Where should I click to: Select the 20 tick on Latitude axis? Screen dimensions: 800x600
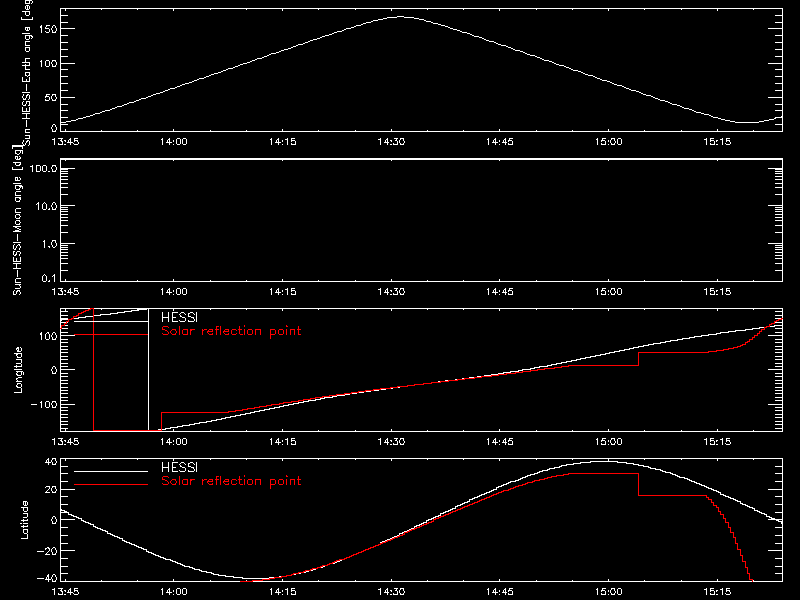[x=51, y=490]
